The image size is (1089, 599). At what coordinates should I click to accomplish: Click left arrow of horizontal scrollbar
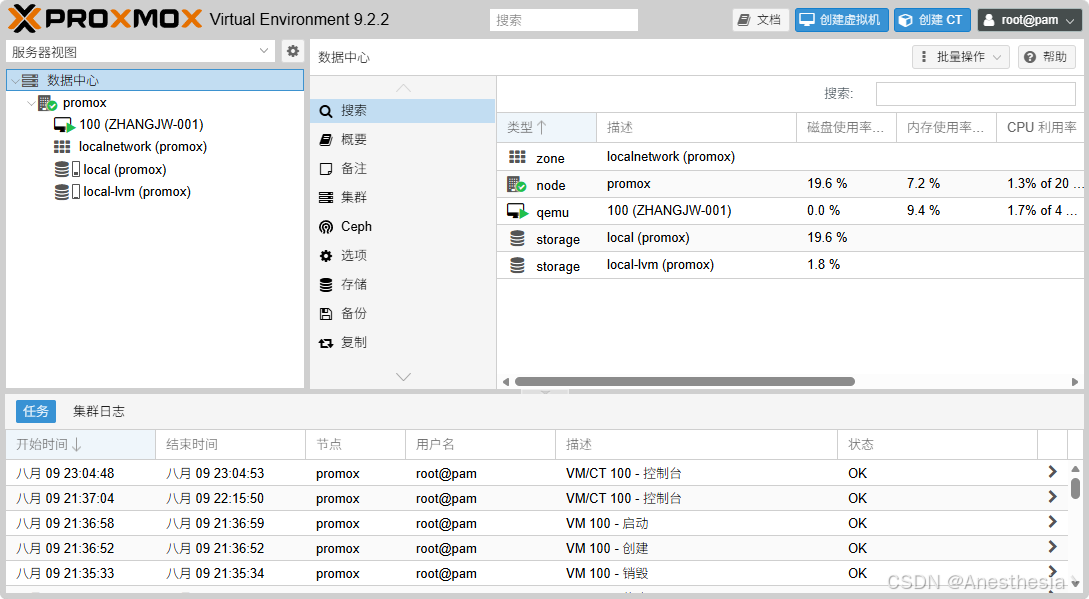(506, 381)
